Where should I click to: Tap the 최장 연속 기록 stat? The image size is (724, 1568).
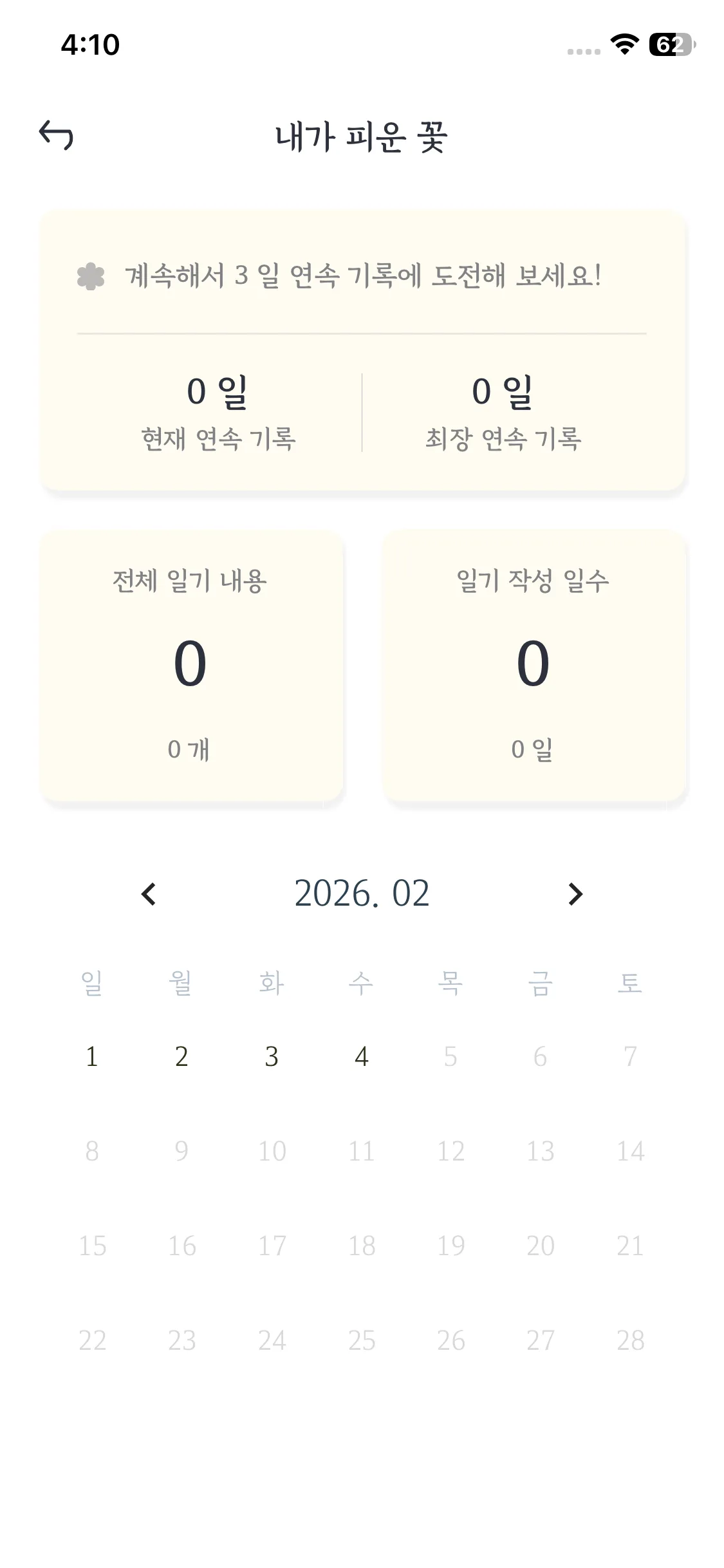503,412
